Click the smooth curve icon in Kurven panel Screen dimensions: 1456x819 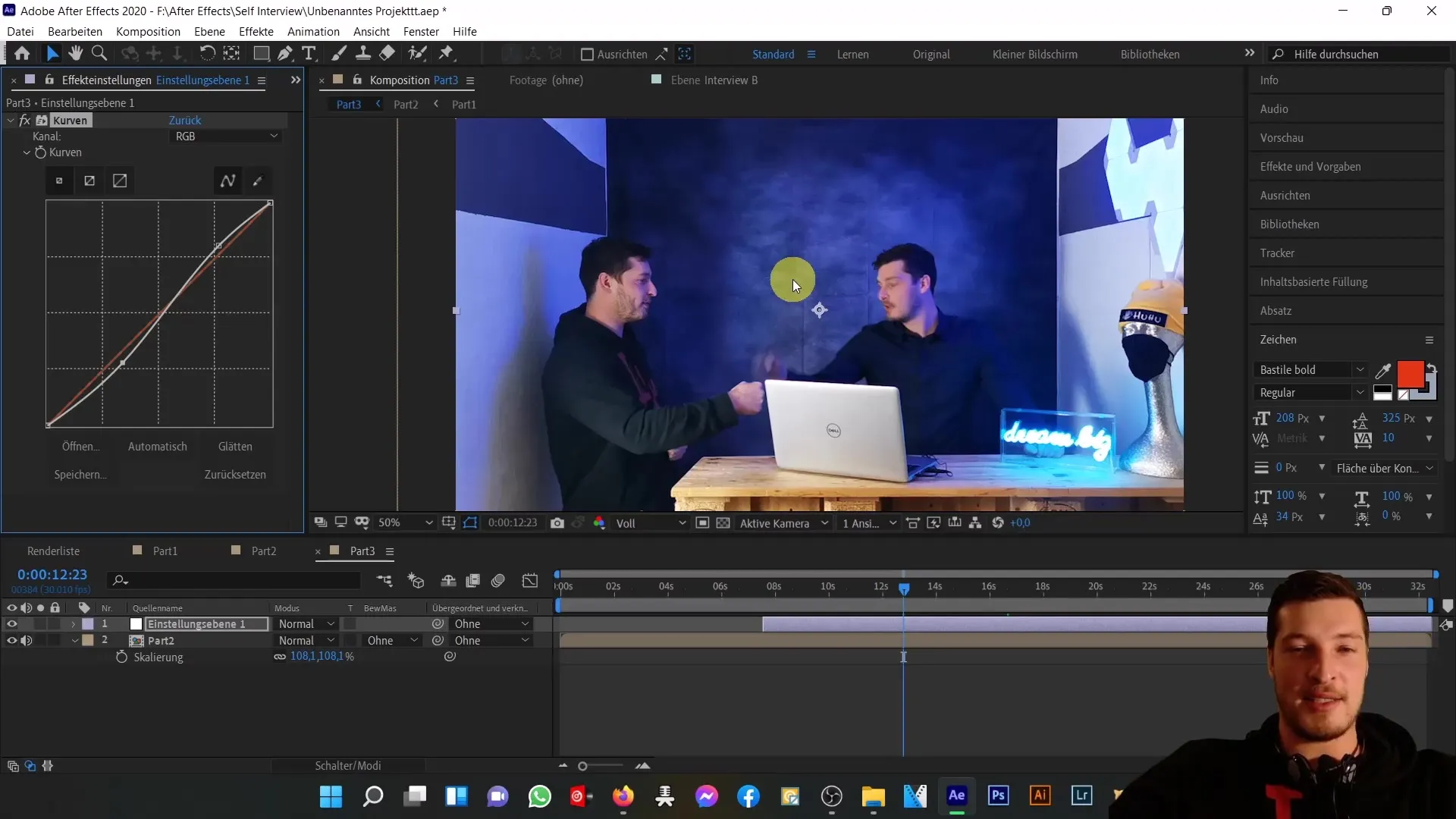point(228,181)
